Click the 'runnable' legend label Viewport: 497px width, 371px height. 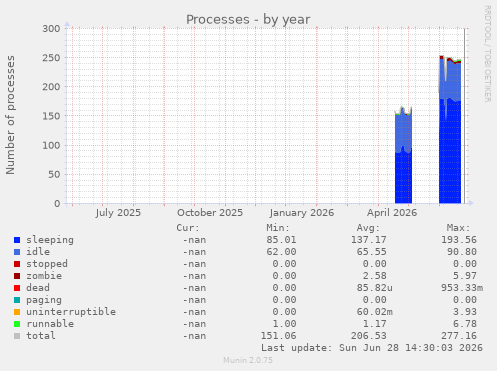[x=50, y=324]
